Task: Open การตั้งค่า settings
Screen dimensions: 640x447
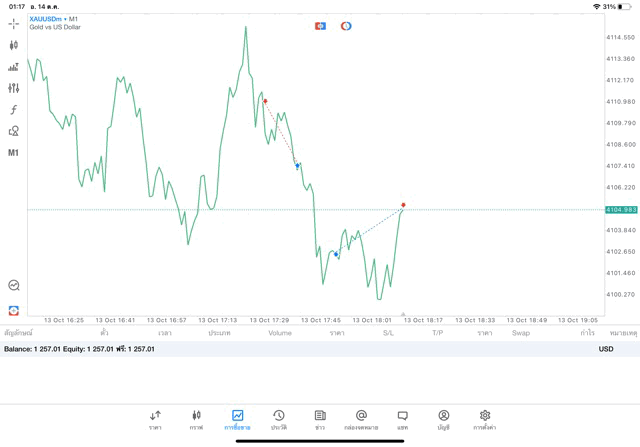Action: (485, 419)
